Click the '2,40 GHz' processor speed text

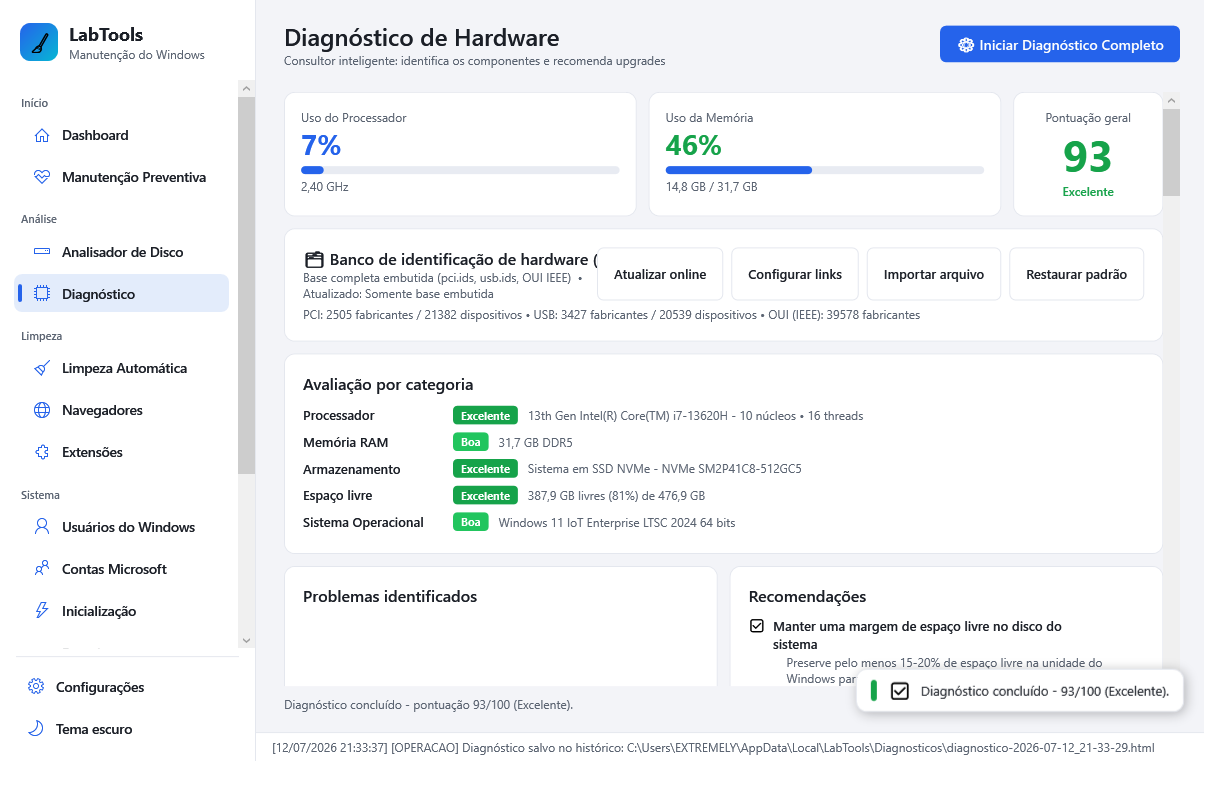(x=325, y=186)
